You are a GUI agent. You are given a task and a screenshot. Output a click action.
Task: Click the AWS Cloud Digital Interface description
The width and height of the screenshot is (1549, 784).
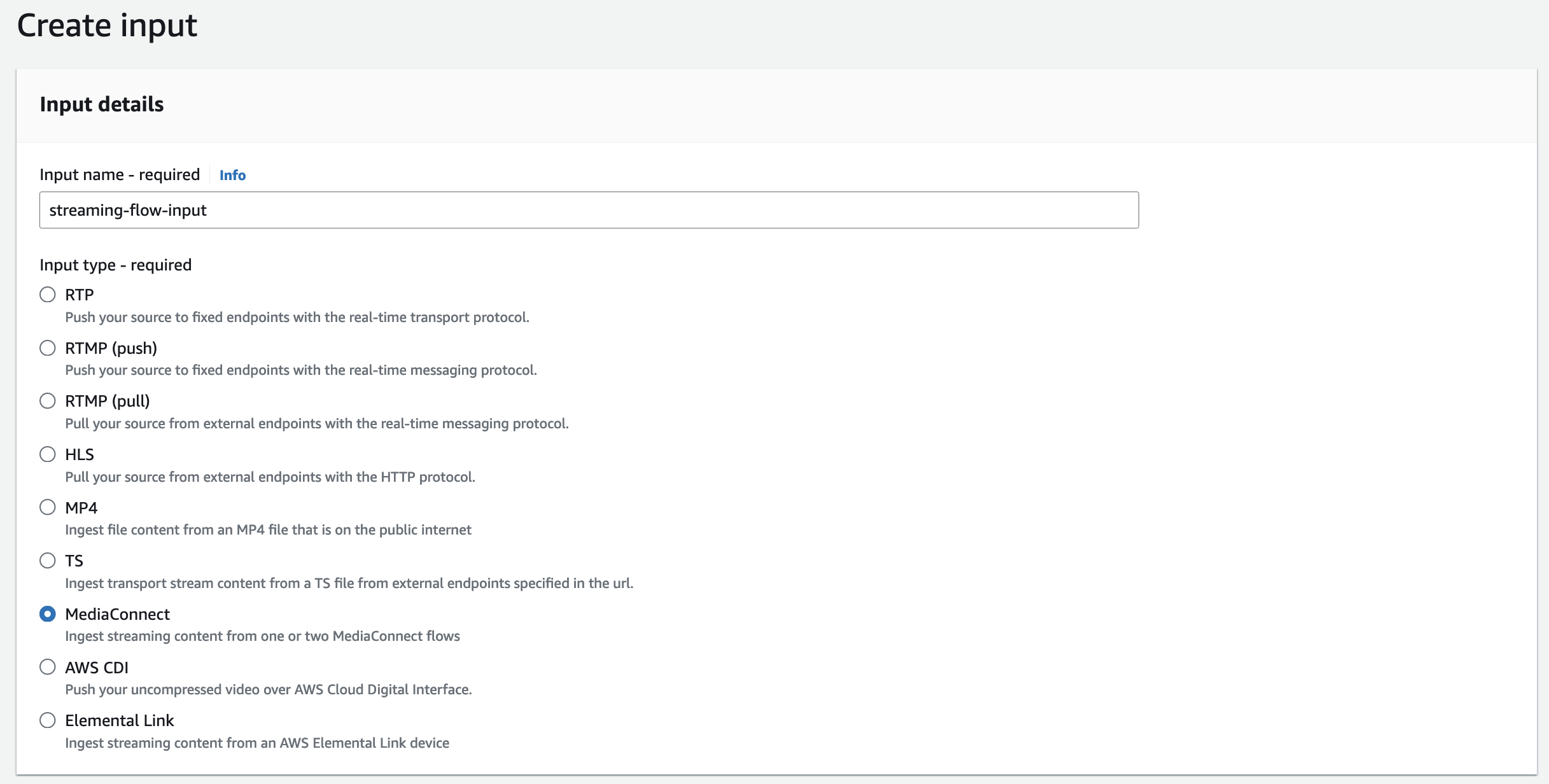pos(268,690)
